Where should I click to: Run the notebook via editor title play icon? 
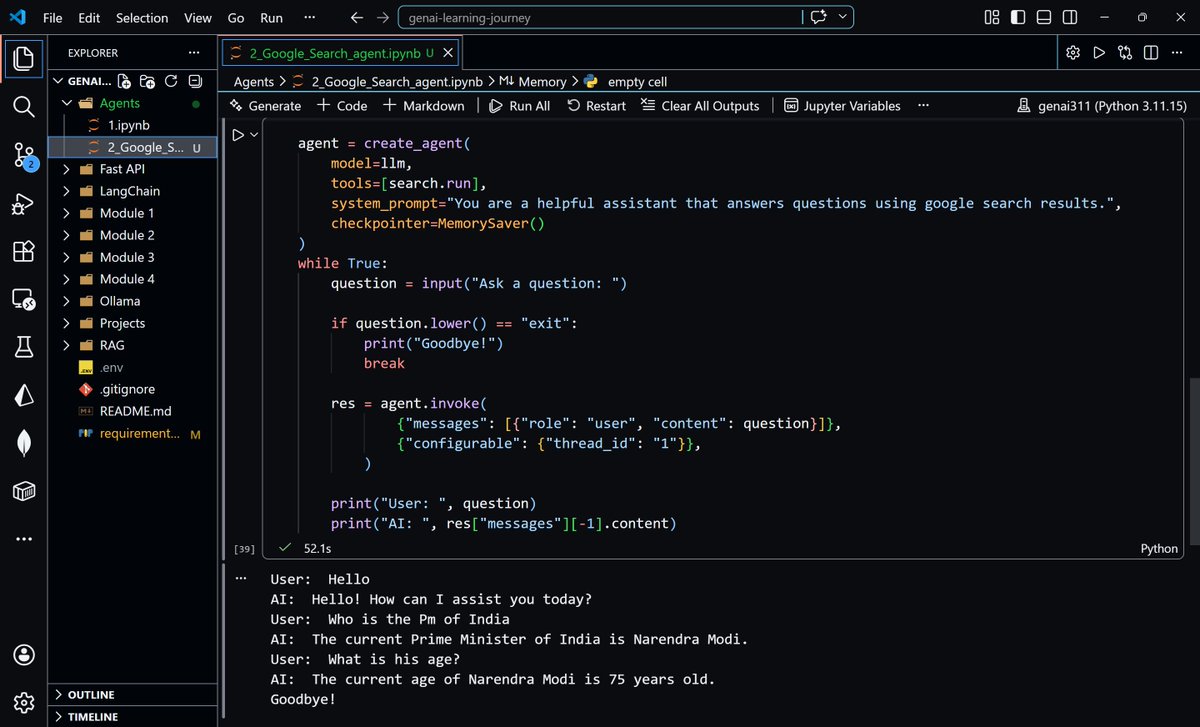tap(1099, 53)
